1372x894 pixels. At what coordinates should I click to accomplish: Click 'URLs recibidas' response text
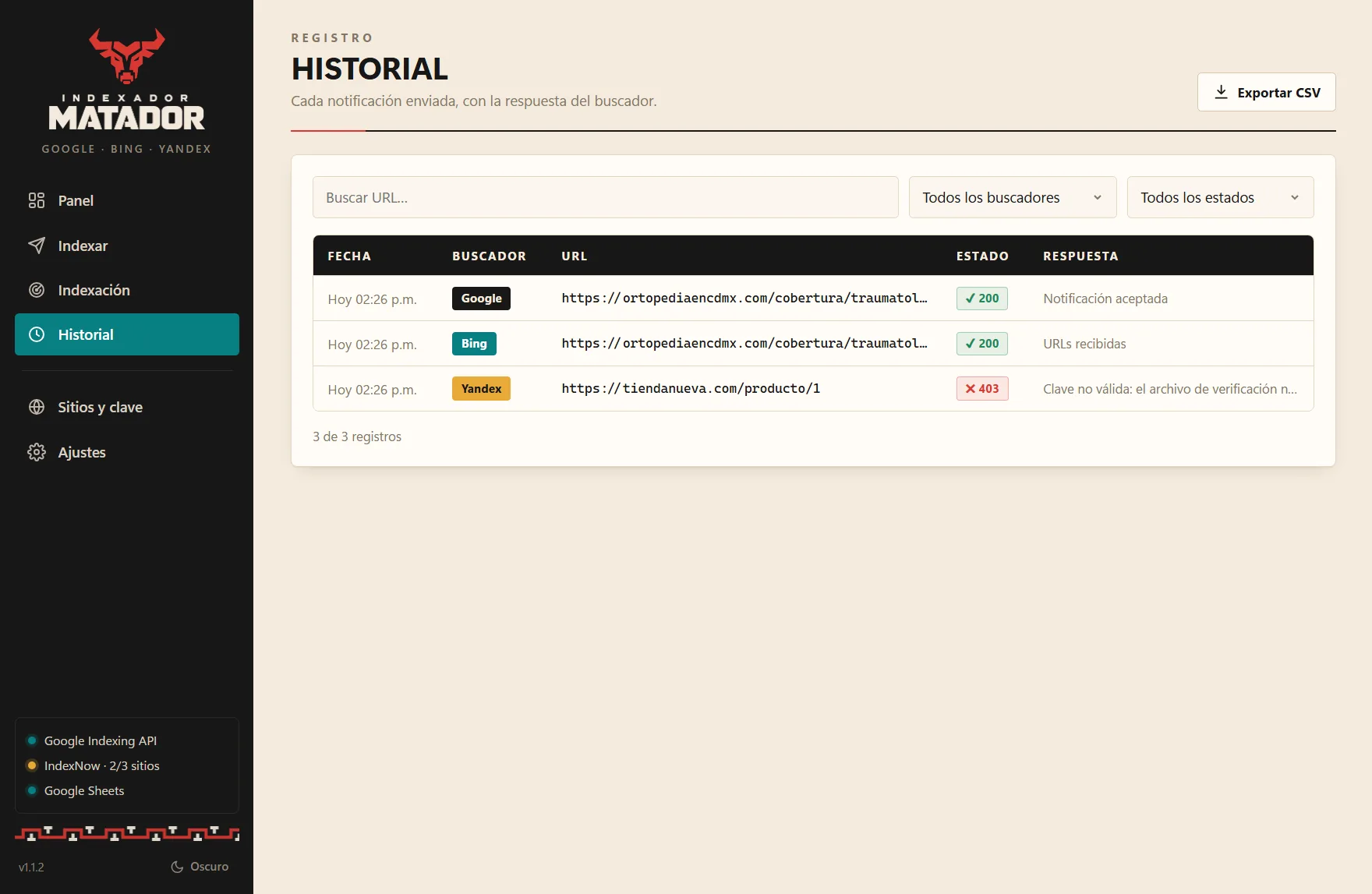point(1084,344)
